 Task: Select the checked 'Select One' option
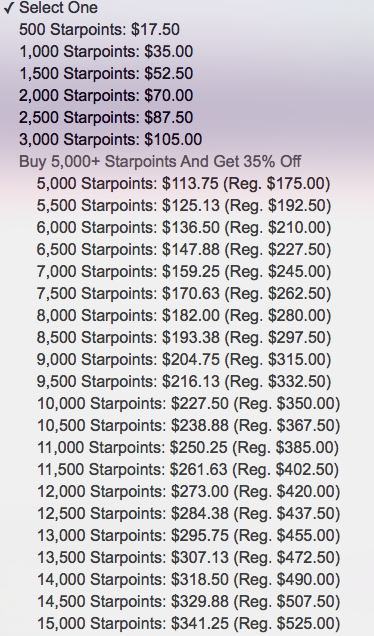point(187,8)
